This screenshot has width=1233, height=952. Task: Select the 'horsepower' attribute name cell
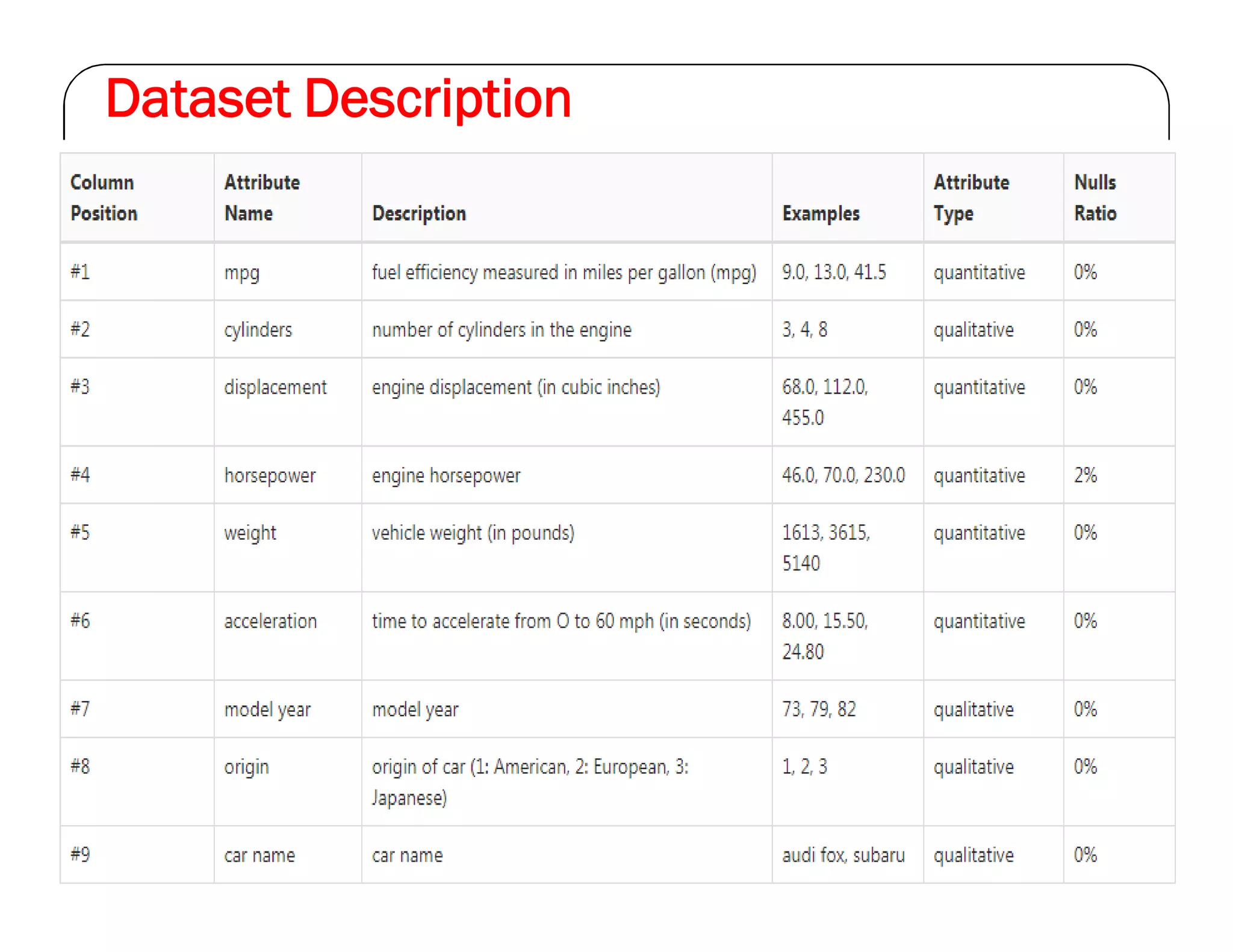[288, 475]
